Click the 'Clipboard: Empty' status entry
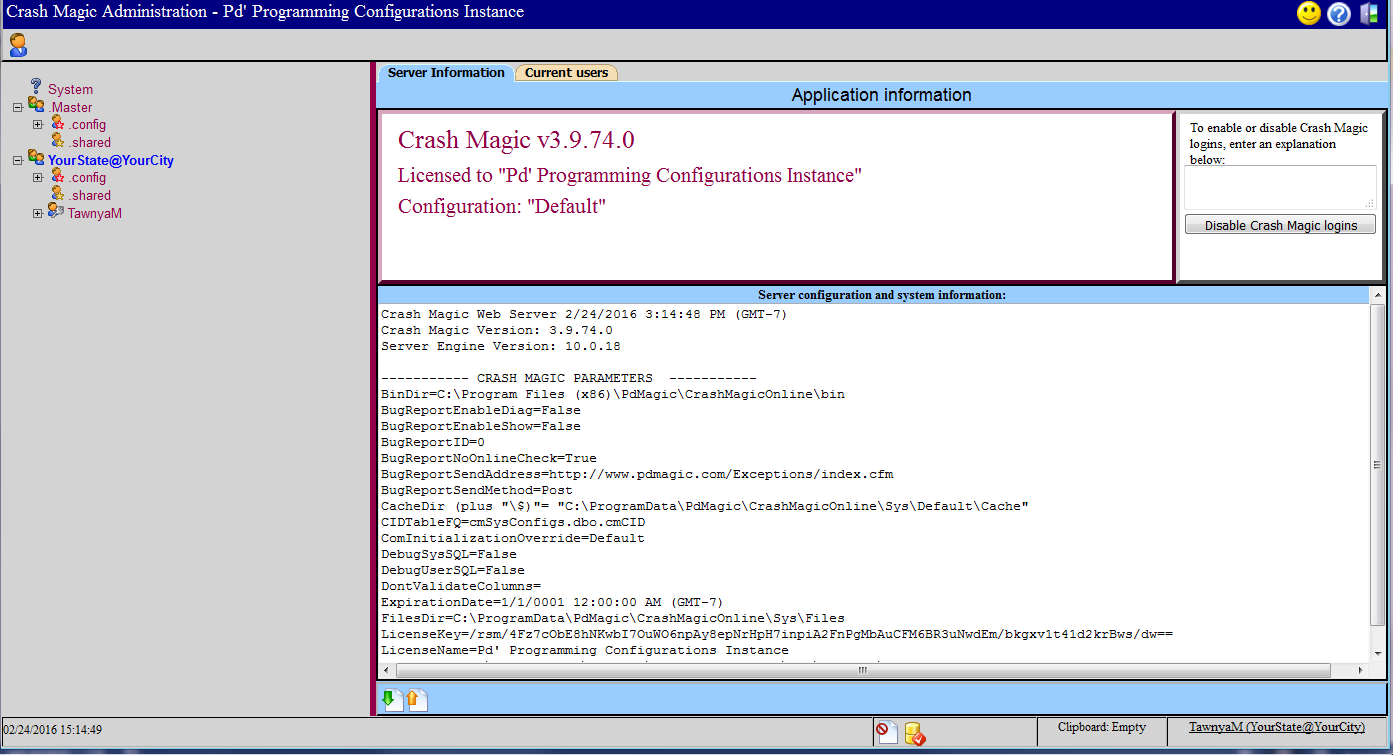Viewport: 1393px width, 755px height. click(x=1102, y=728)
